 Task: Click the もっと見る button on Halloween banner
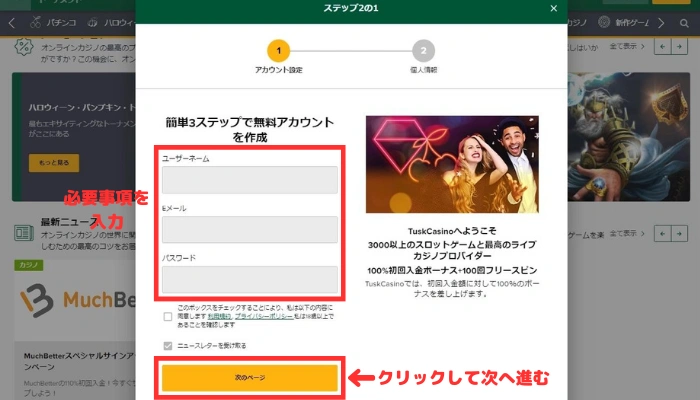[x=54, y=163]
